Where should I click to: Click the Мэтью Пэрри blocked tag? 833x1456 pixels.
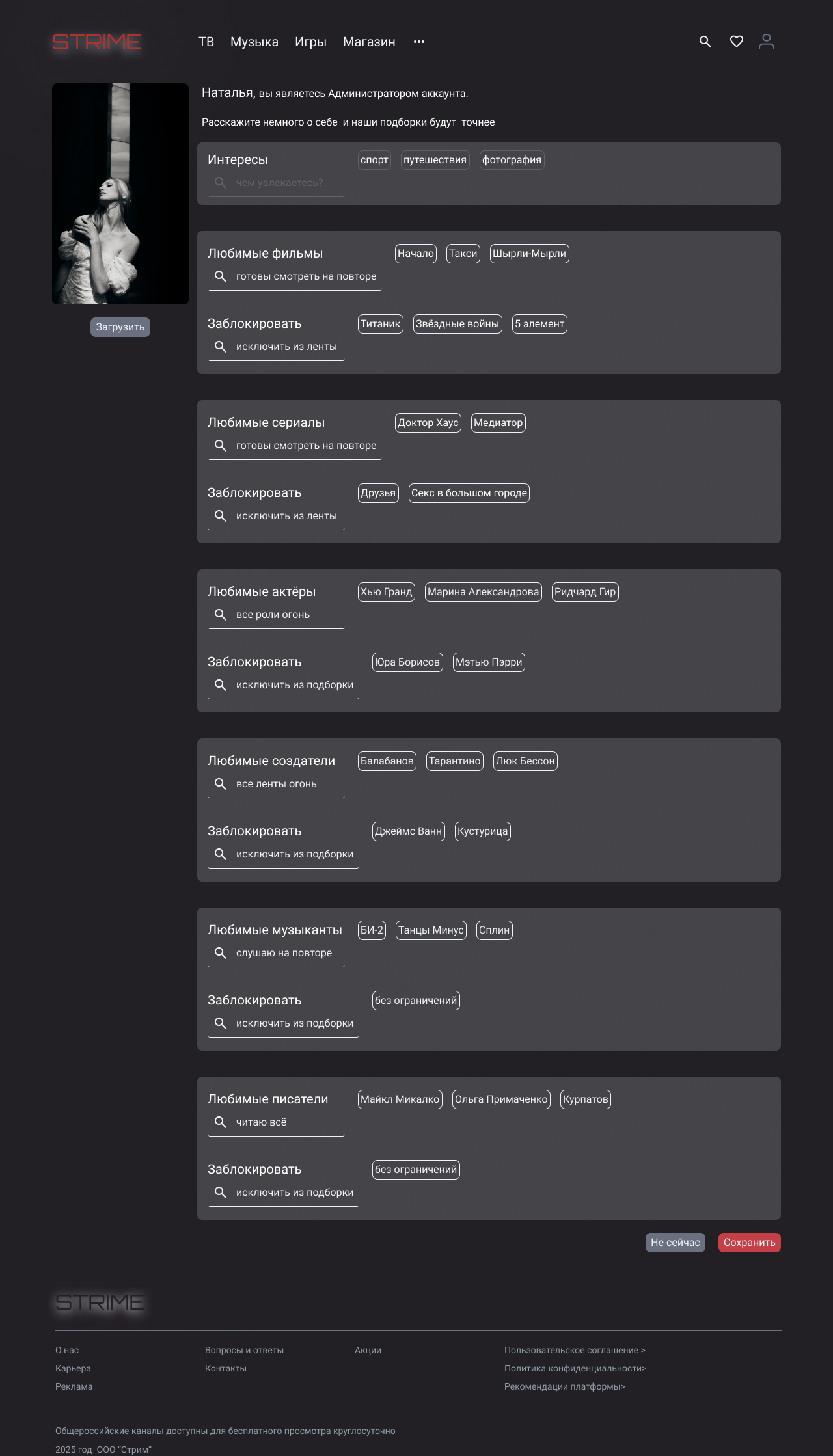tap(489, 662)
